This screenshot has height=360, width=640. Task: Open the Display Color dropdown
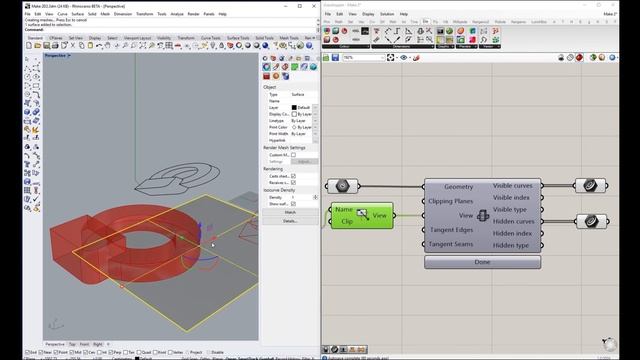pos(316,114)
